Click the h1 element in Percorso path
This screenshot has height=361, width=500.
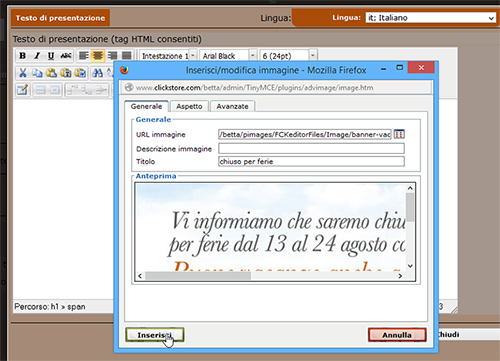point(54,306)
